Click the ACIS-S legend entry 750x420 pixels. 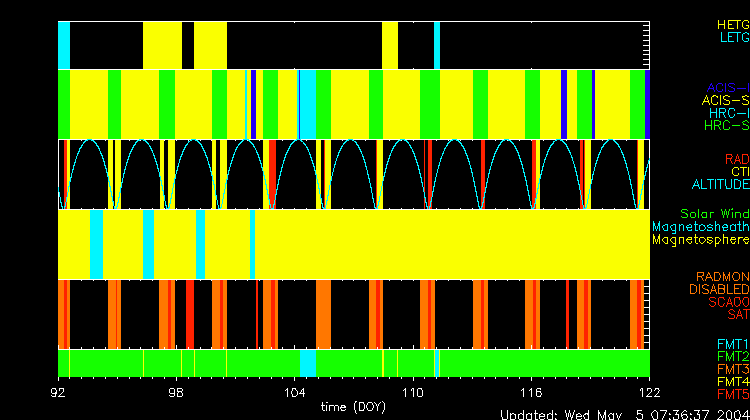725,100
